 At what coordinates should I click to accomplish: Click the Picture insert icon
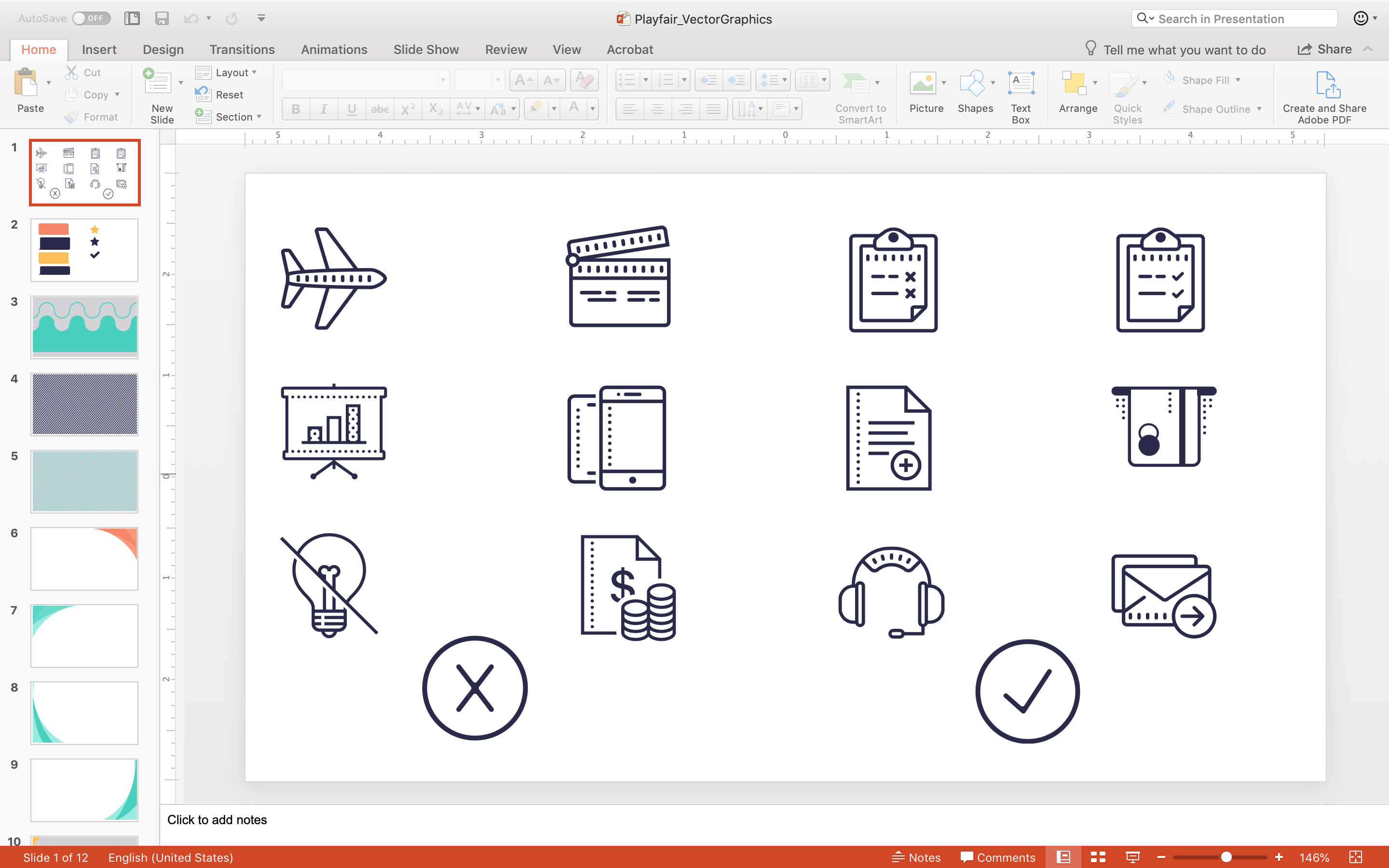click(x=923, y=84)
